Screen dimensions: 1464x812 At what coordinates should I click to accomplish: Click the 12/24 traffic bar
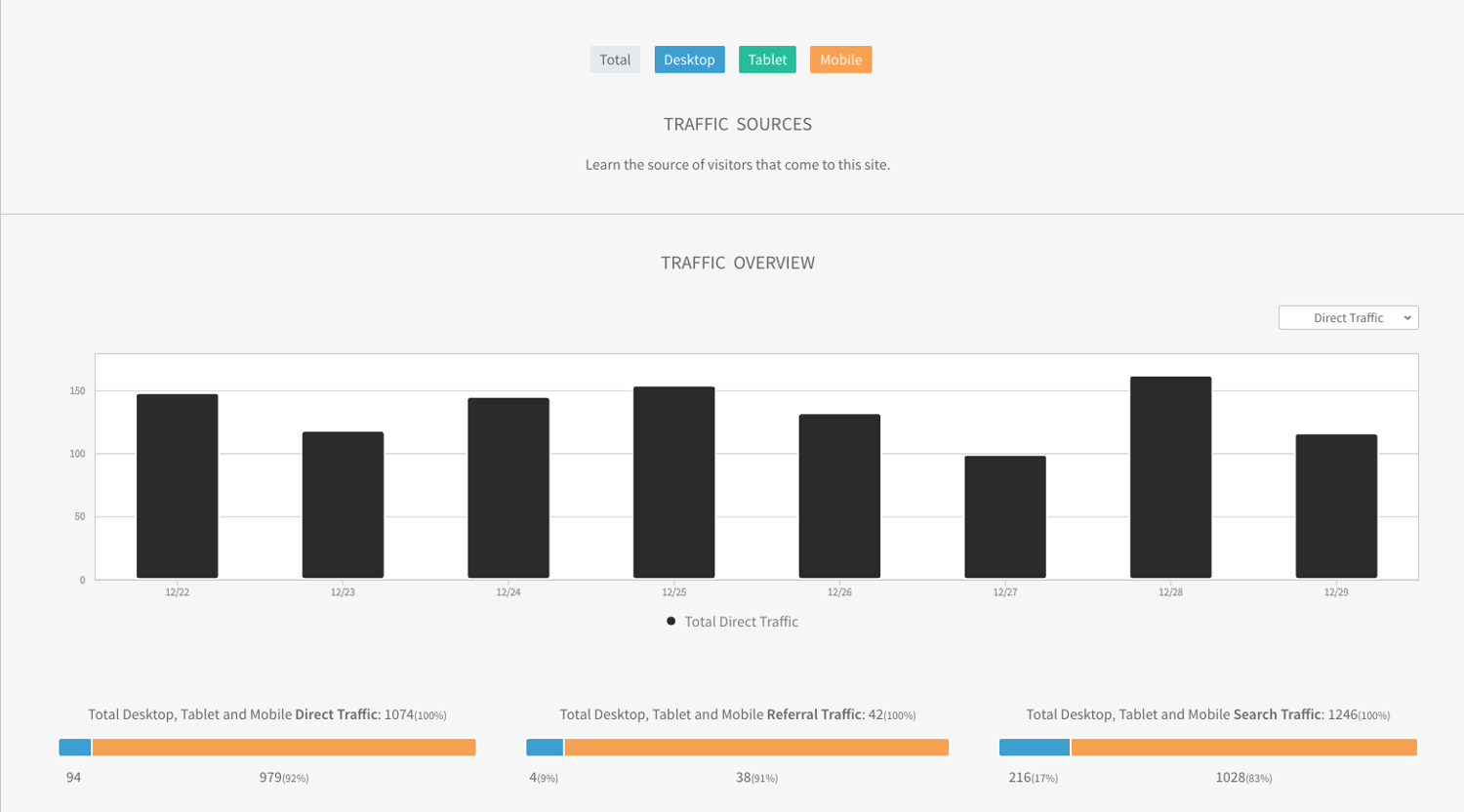click(508, 488)
